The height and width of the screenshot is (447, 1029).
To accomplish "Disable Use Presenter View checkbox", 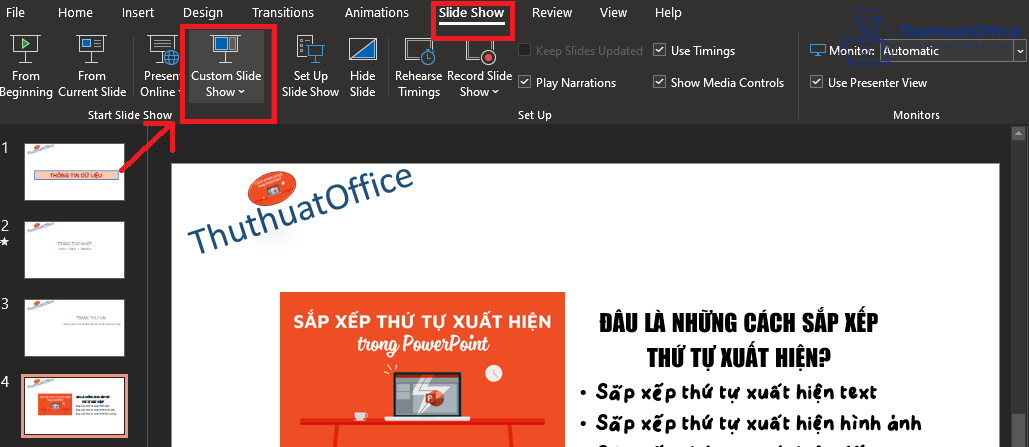I will tap(816, 83).
